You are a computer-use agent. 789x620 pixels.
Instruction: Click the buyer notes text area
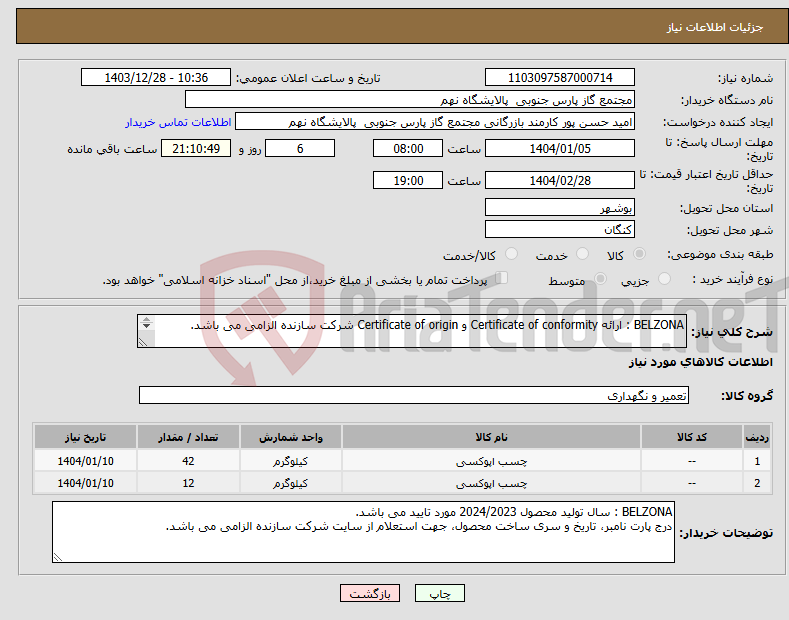click(363, 532)
